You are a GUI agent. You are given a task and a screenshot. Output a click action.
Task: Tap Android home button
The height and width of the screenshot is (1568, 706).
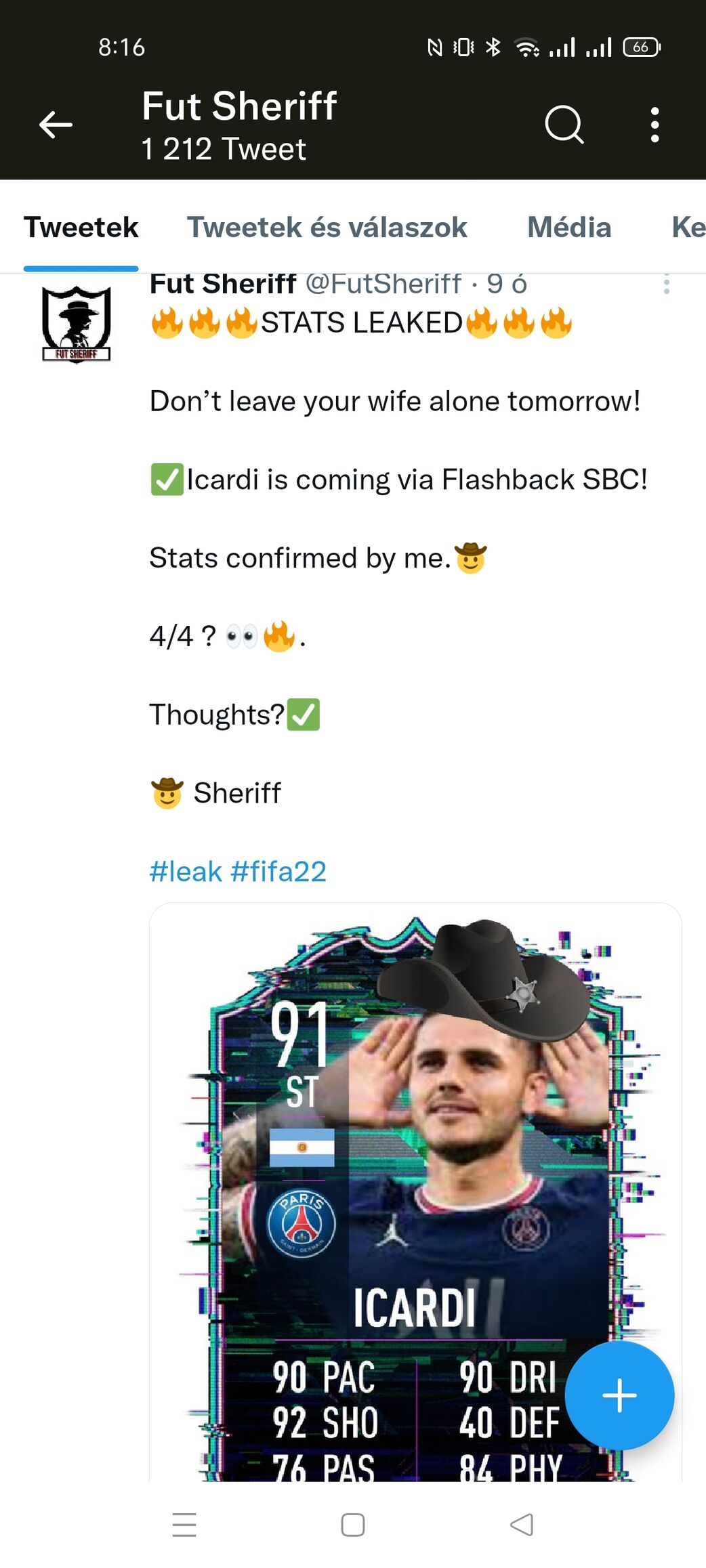(353, 1525)
